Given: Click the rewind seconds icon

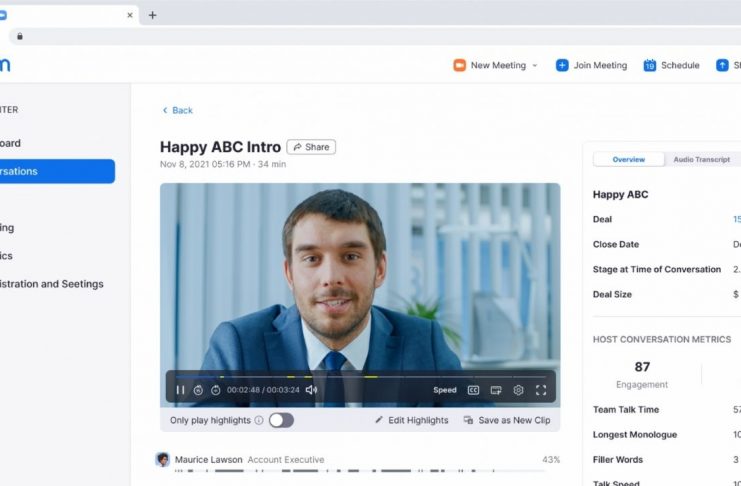Looking at the screenshot, I should (198, 390).
